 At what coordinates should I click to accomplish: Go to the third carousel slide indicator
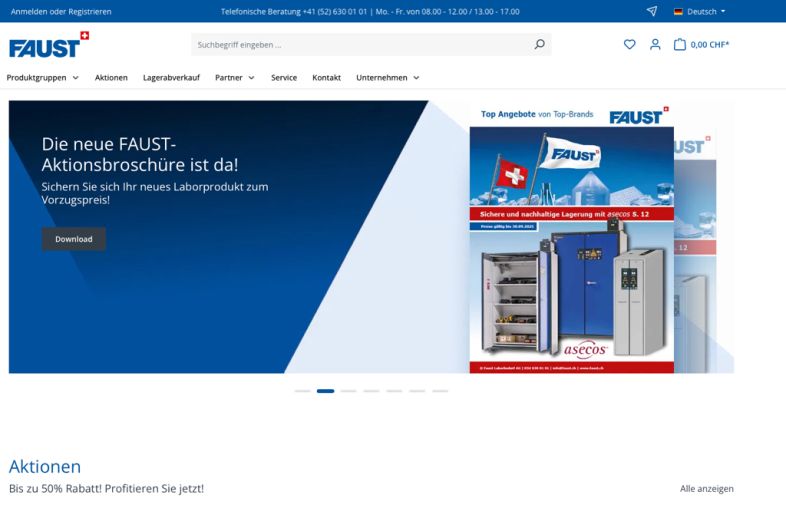[348, 391]
